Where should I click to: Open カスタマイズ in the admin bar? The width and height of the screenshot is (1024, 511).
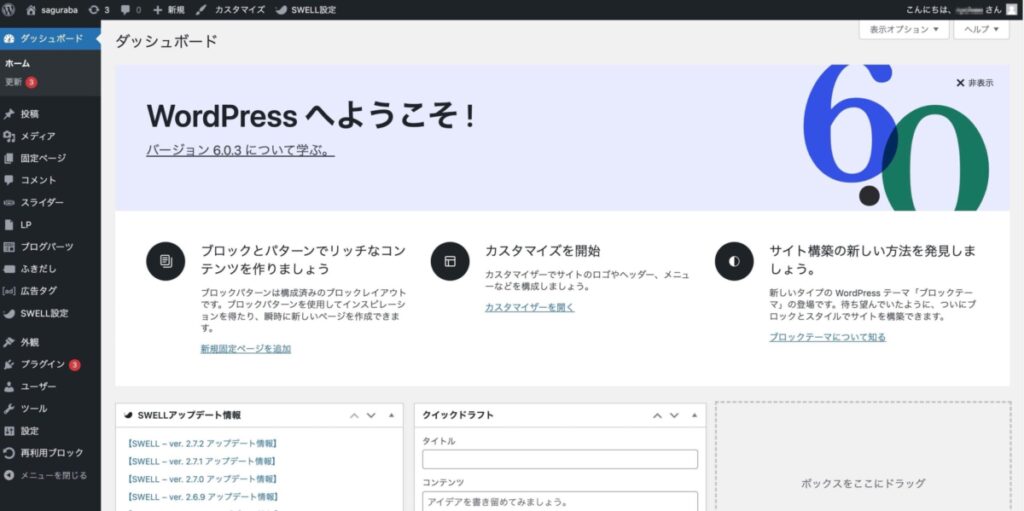(231, 10)
